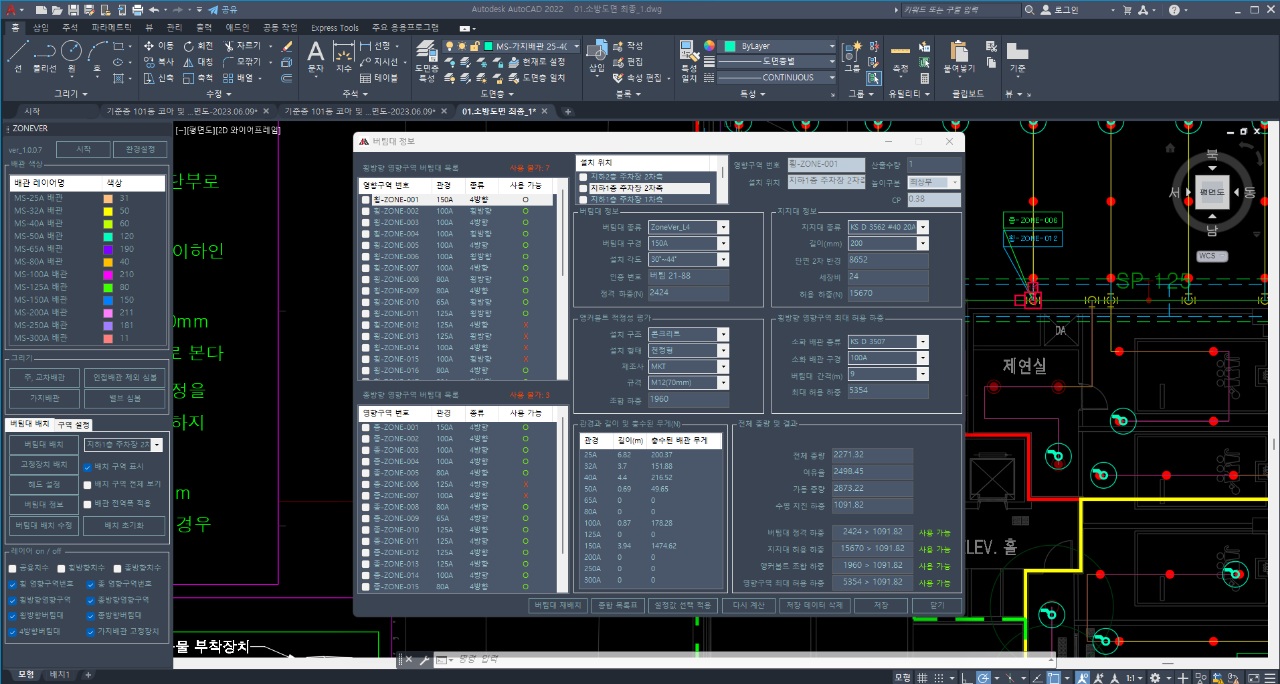1280x684 pixels.
Task: Enable the 배관 전역폭 적용 checkbox
Action: click(88, 503)
